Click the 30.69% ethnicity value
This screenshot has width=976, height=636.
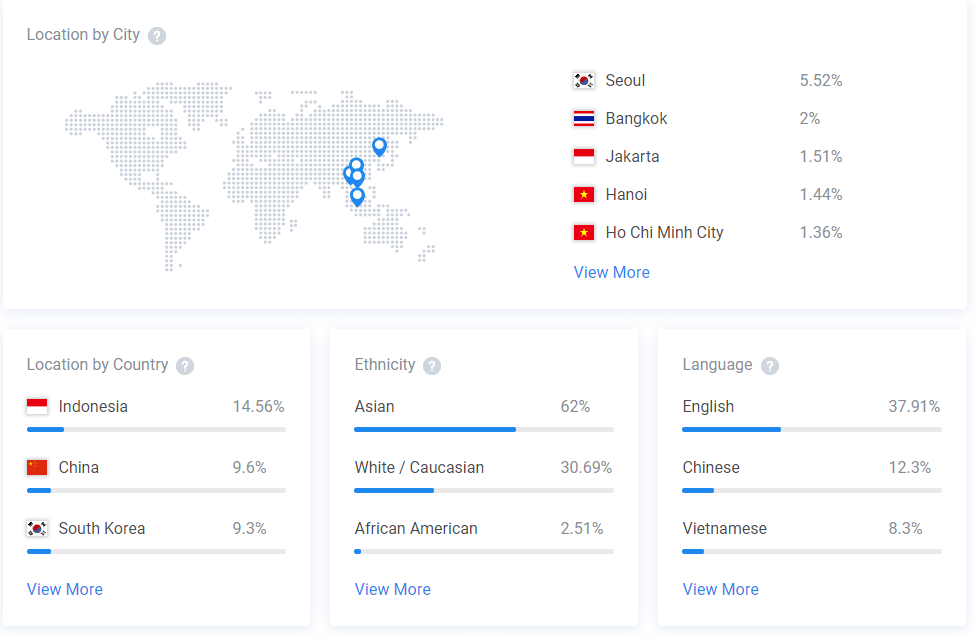tap(586, 467)
